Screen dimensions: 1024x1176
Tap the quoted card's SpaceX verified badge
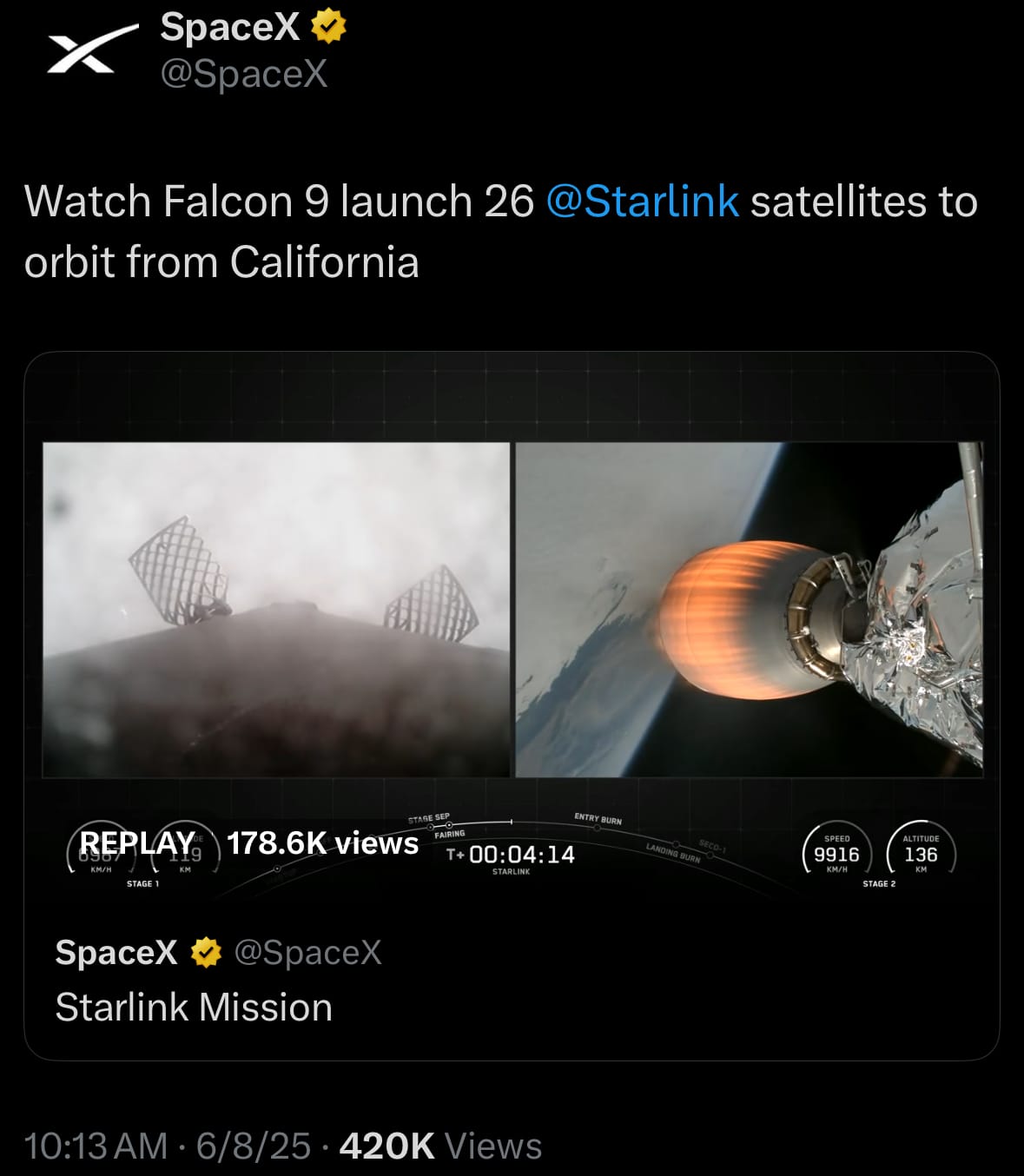click(x=206, y=953)
